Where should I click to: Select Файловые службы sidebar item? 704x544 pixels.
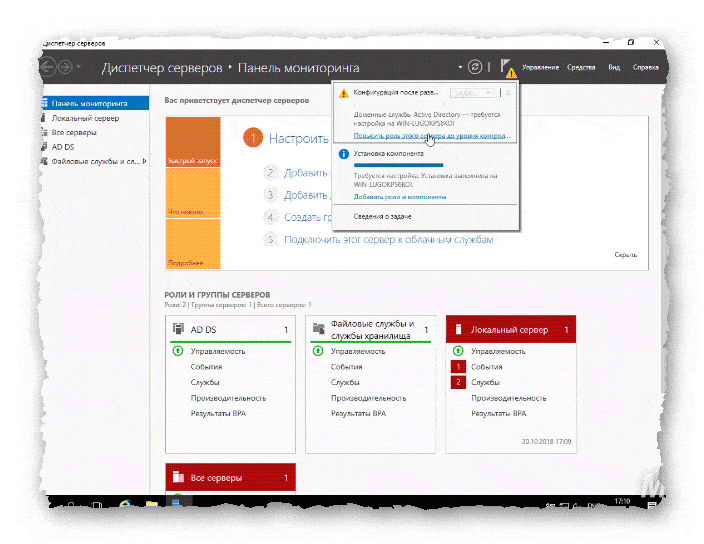click(x=95, y=161)
